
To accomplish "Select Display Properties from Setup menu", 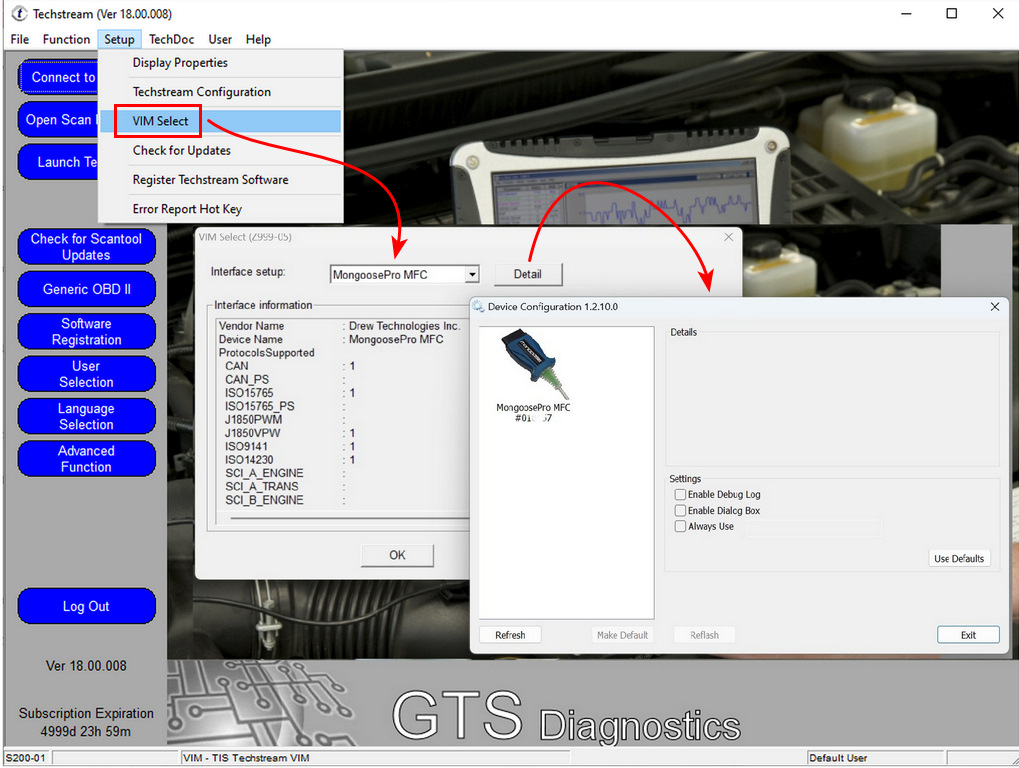I will (x=221, y=63).
